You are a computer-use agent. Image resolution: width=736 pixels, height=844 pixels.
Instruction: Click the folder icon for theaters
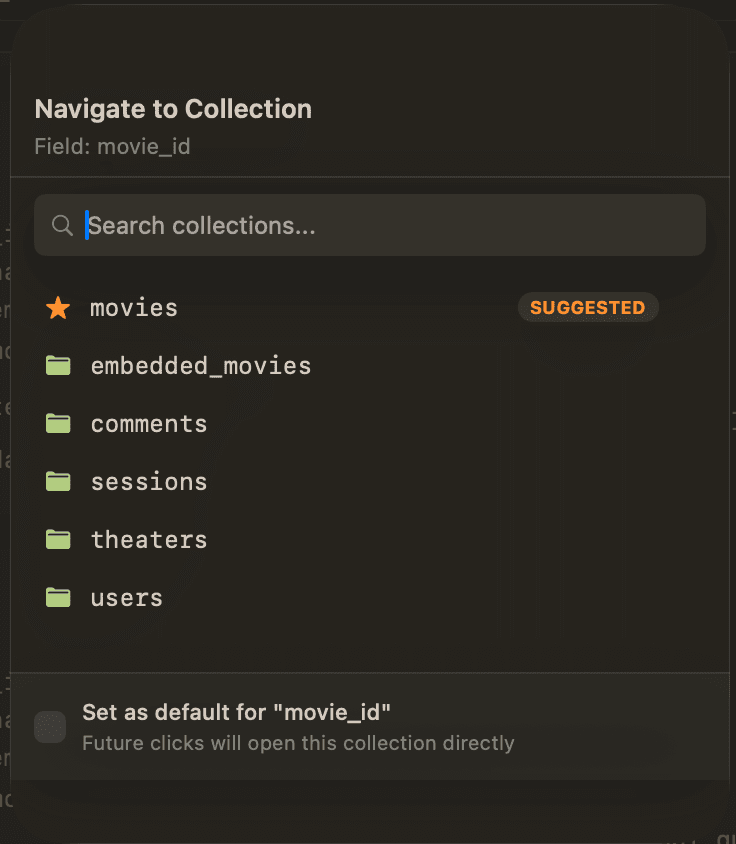pos(58,539)
